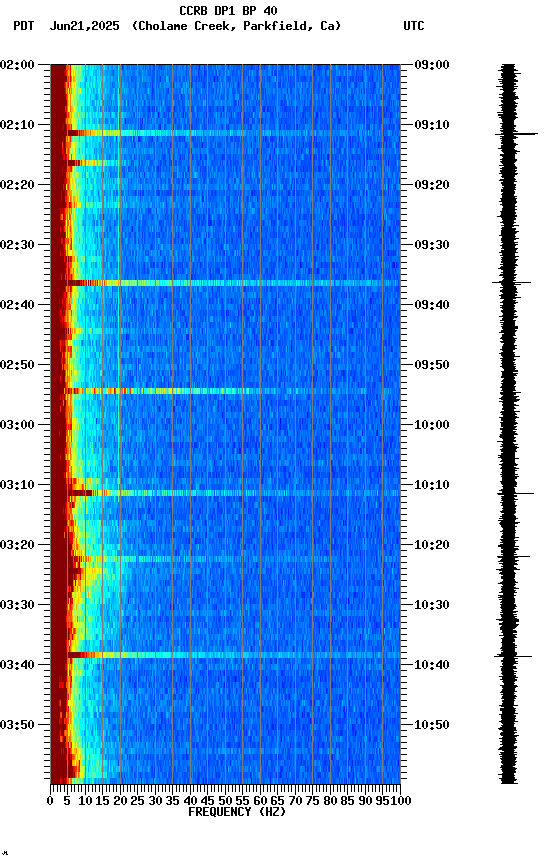The height and width of the screenshot is (864, 552).
Task: Click the '50' frequency axis tick label
Action: (x=225, y=801)
